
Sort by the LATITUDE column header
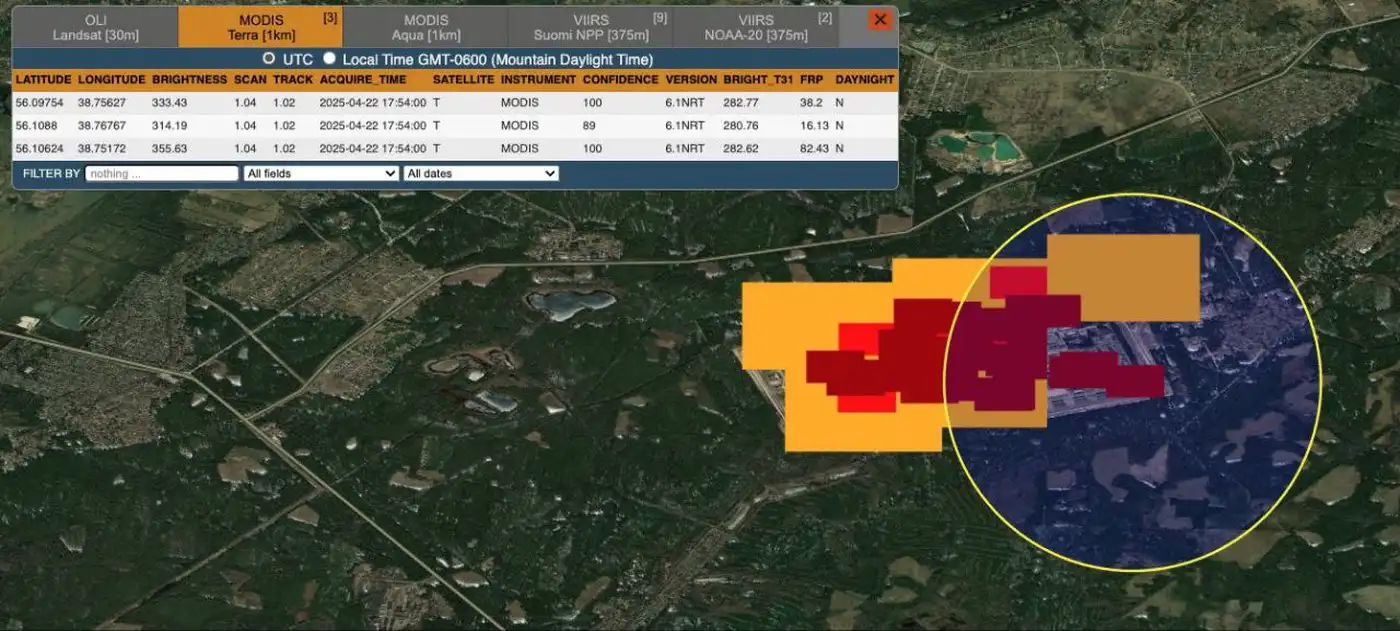click(x=43, y=80)
